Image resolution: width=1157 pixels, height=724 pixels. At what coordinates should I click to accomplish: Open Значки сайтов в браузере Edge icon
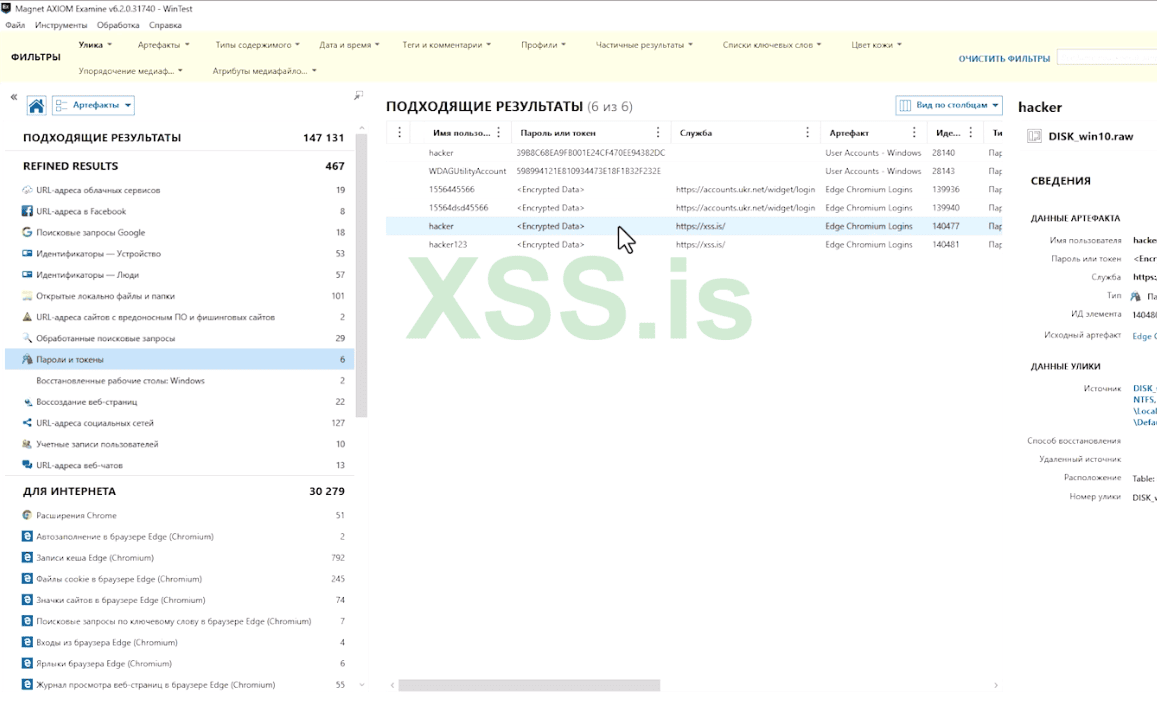click(x=27, y=600)
